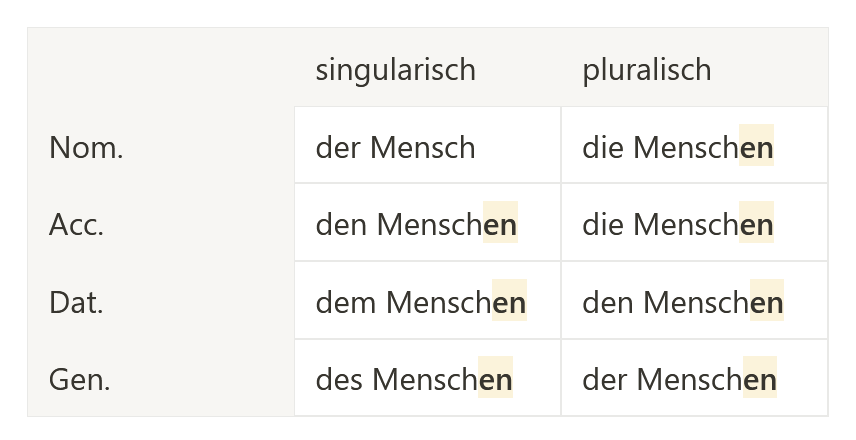Image resolution: width=856 pixels, height=440 pixels.
Task: Click accusative plural cell 'die Menschen'
Action: coord(694,222)
